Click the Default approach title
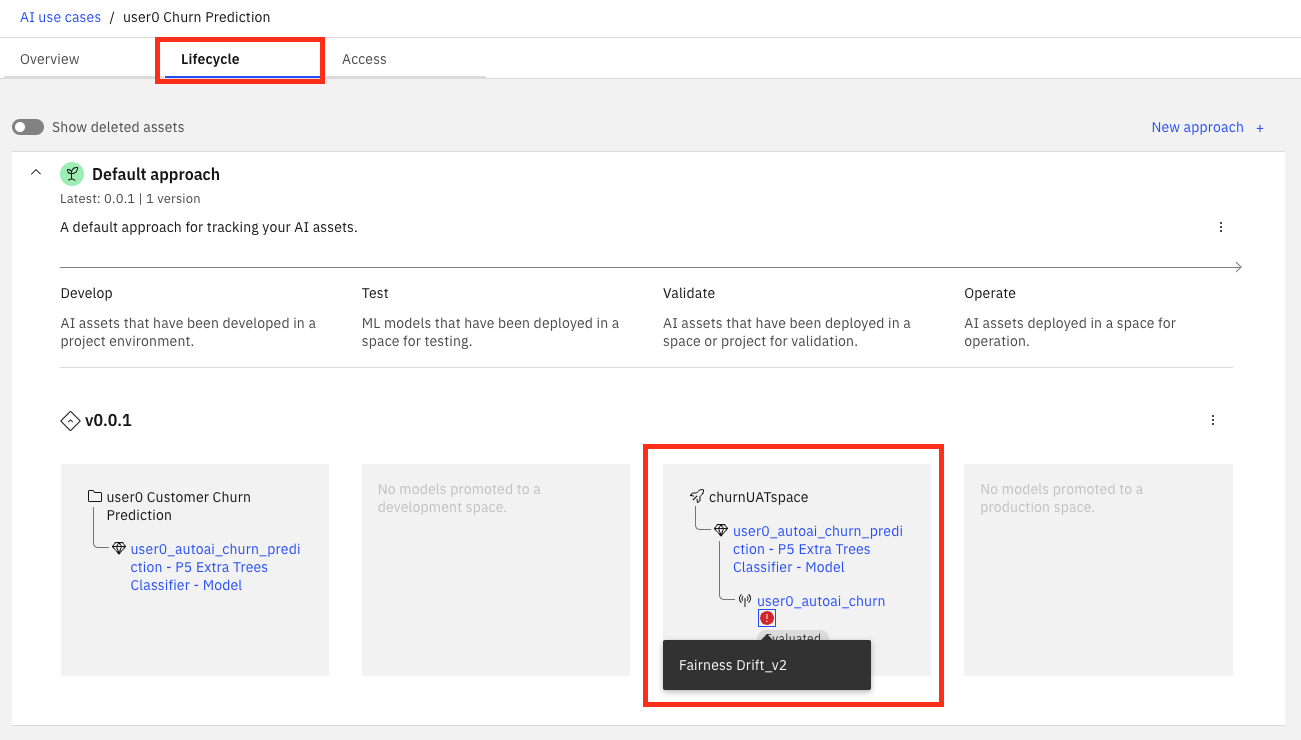The height and width of the screenshot is (740, 1301). pyautogui.click(x=156, y=174)
